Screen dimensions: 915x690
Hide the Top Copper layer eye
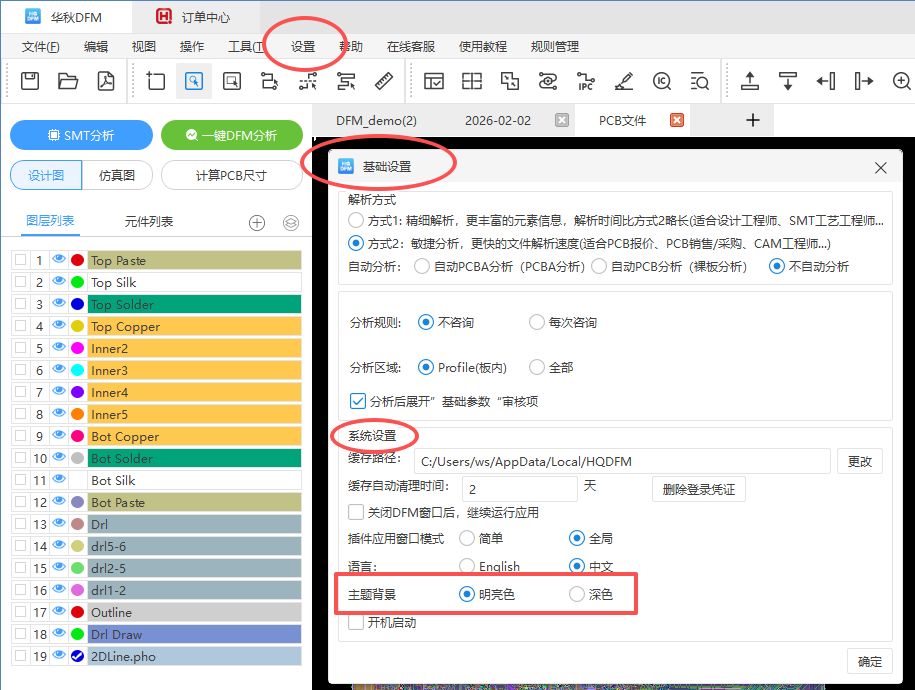(x=58, y=325)
